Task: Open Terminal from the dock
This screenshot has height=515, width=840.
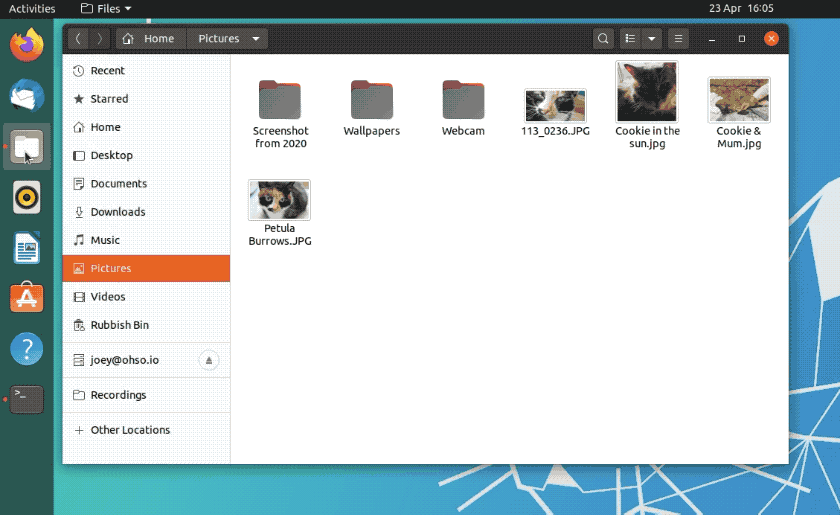Action: point(27,399)
